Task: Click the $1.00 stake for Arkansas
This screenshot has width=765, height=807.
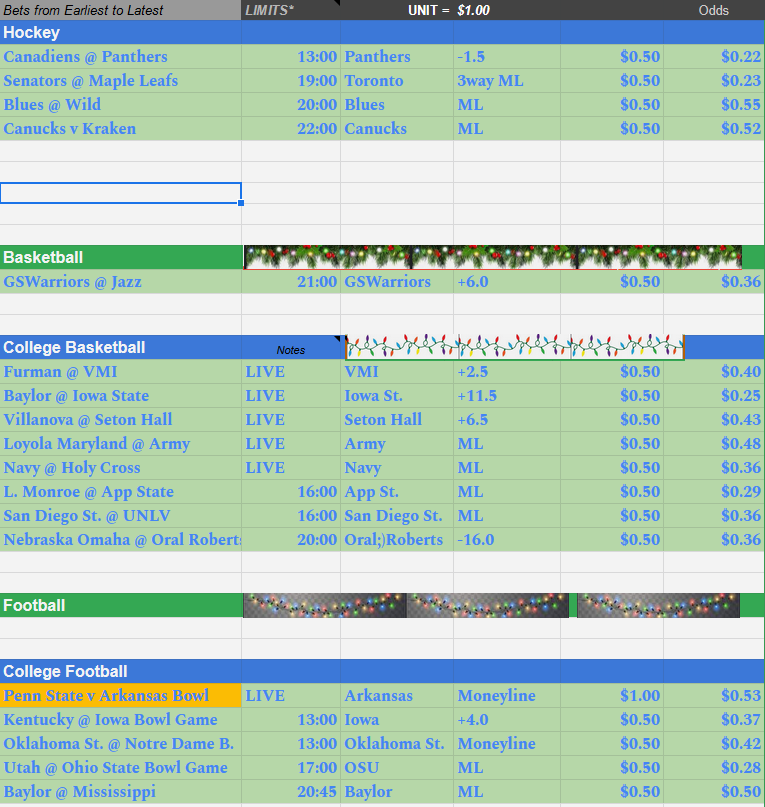Action: pyautogui.click(x=612, y=695)
